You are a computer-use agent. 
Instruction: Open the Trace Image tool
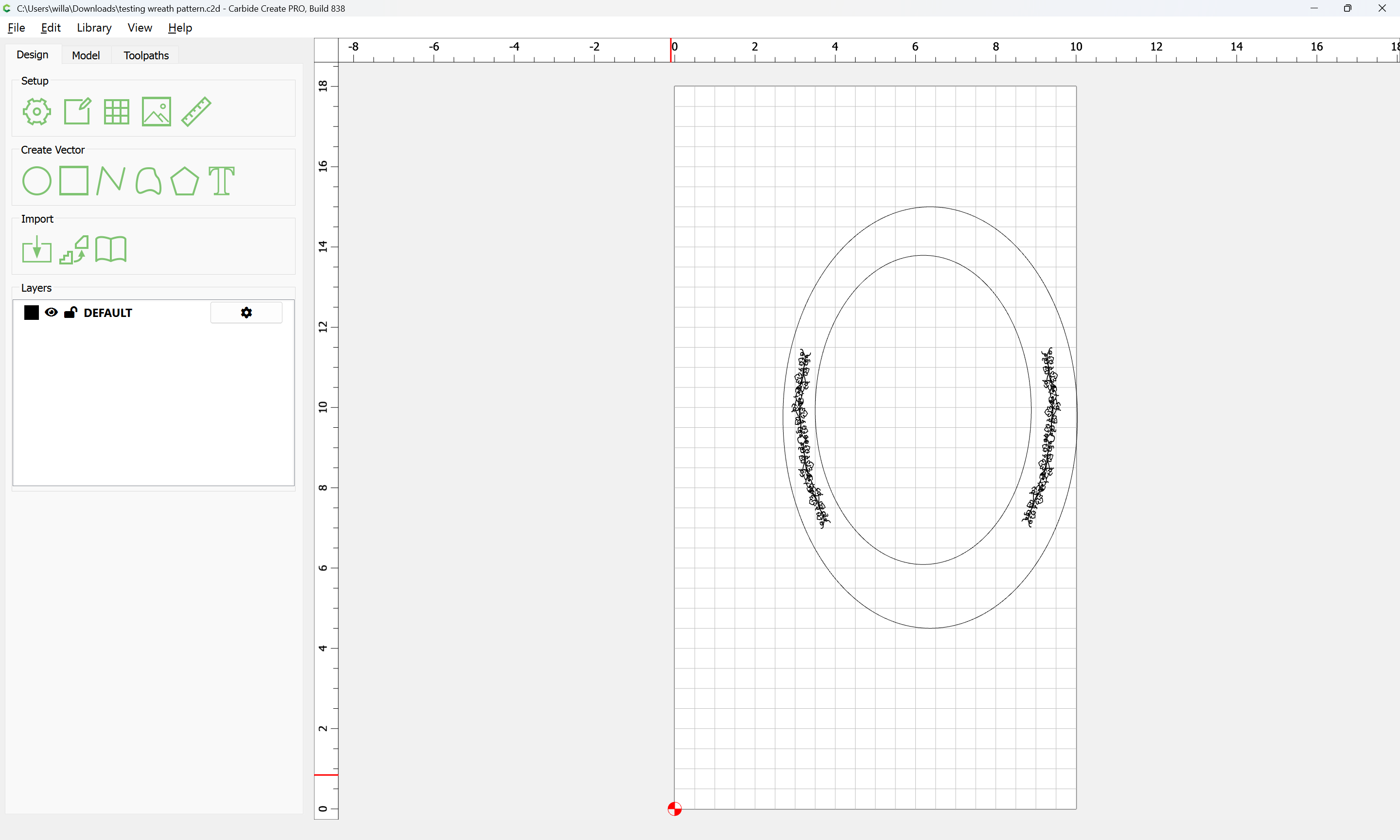pos(74,250)
